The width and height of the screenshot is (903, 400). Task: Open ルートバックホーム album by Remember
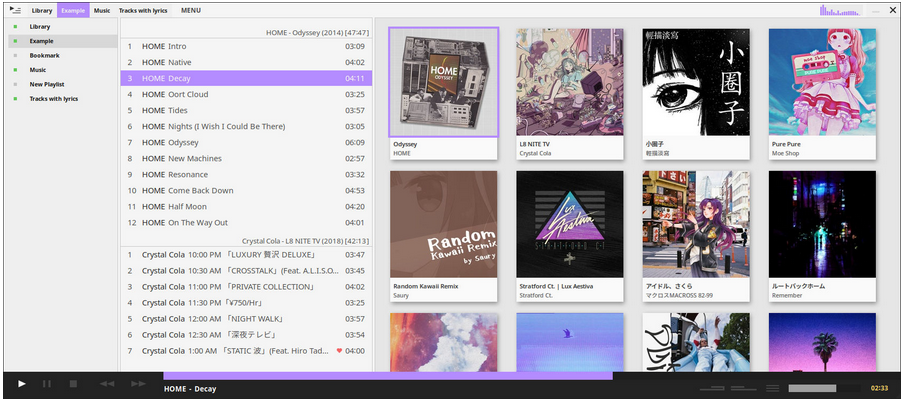click(822, 224)
